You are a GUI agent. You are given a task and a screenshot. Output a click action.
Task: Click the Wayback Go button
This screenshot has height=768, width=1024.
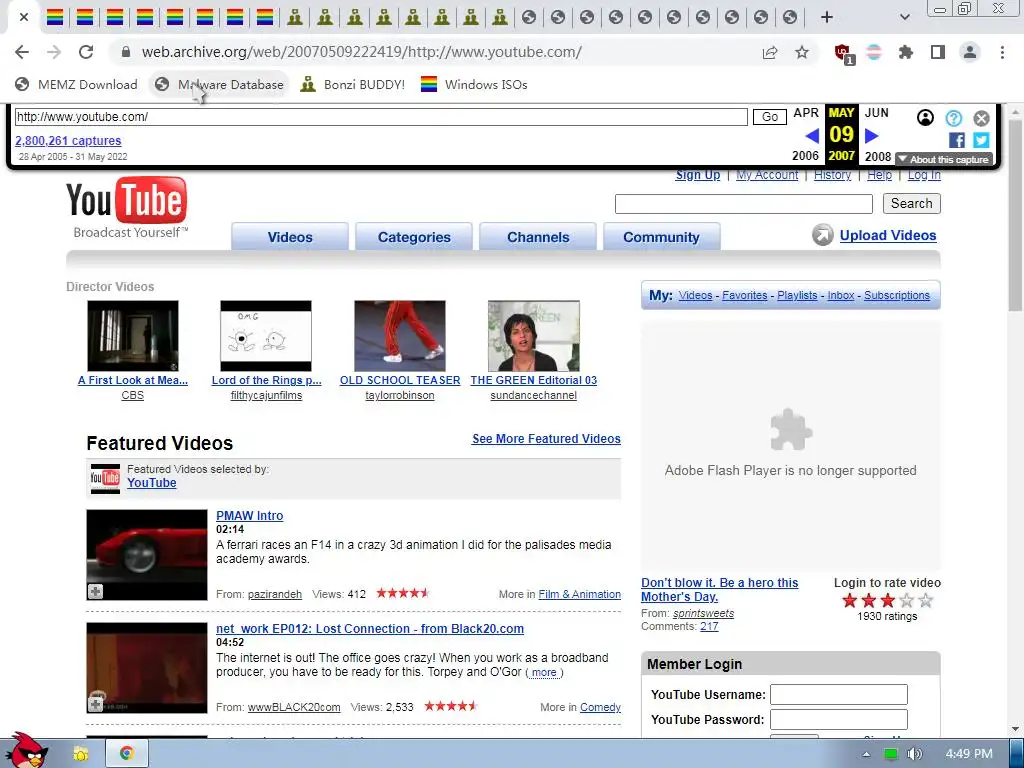coord(770,117)
